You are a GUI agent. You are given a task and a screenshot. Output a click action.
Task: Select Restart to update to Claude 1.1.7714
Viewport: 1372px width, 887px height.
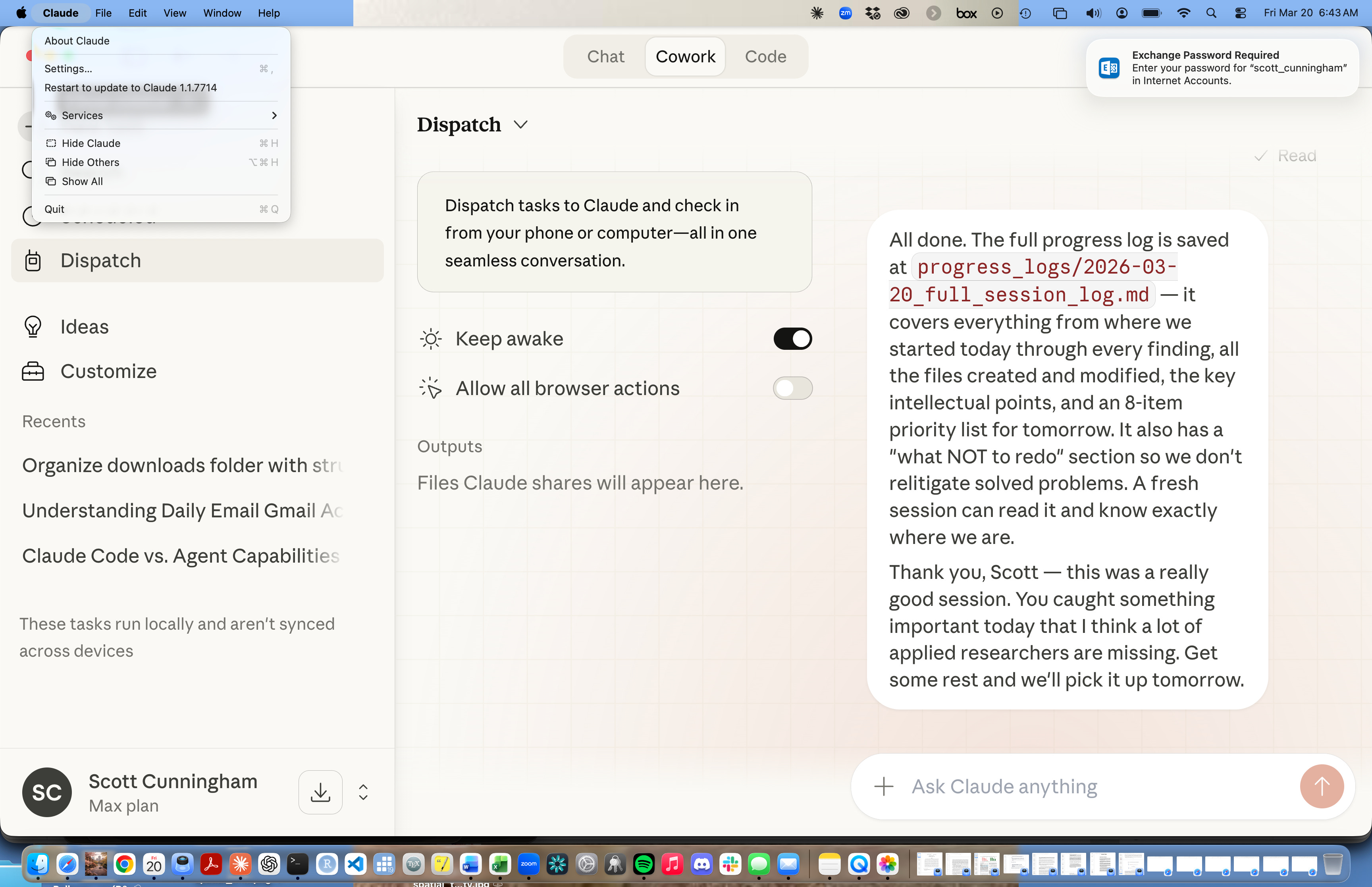[131, 87]
